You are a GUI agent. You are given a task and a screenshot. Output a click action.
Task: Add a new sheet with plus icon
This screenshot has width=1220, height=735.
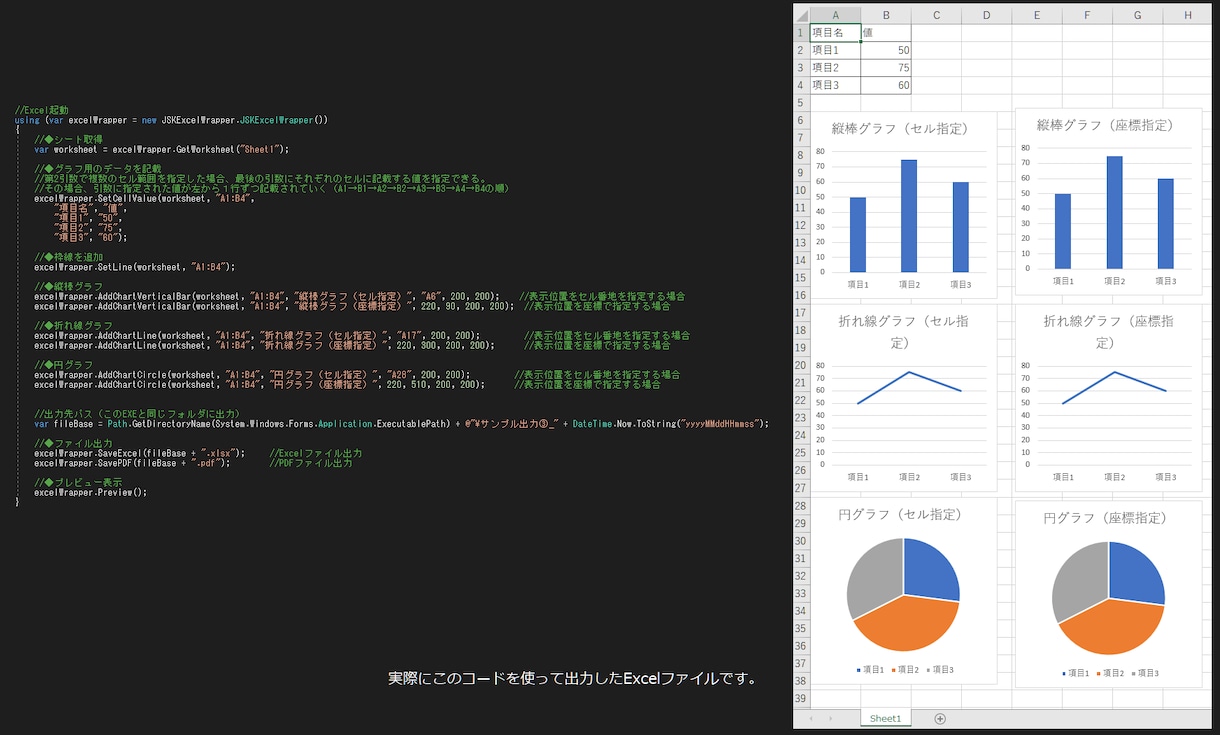pos(939,718)
